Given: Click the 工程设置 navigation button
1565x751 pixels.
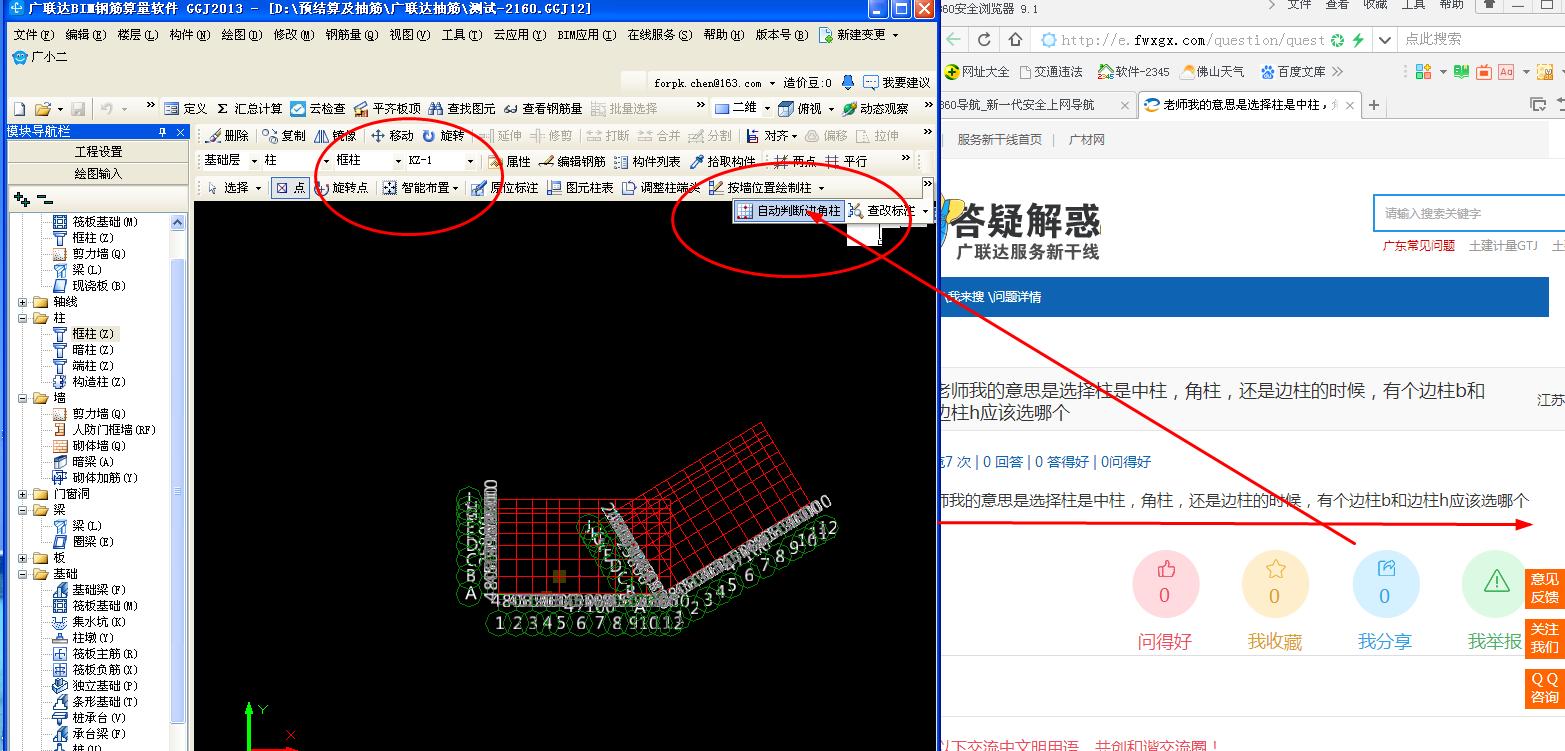Looking at the screenshot, I should 98,152.
